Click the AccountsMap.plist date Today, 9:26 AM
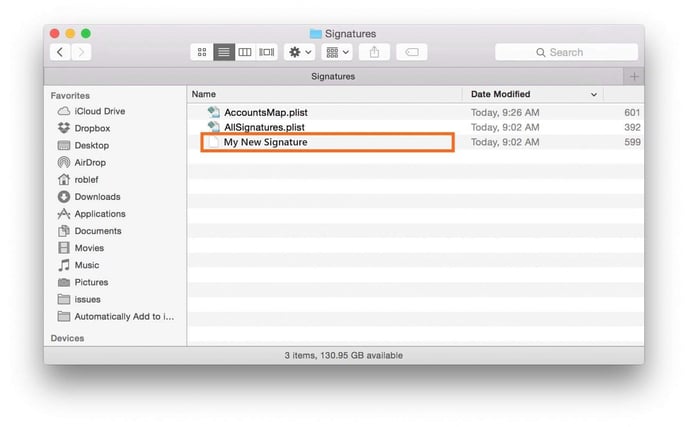688x427 pixels. [x=505, y=113]
